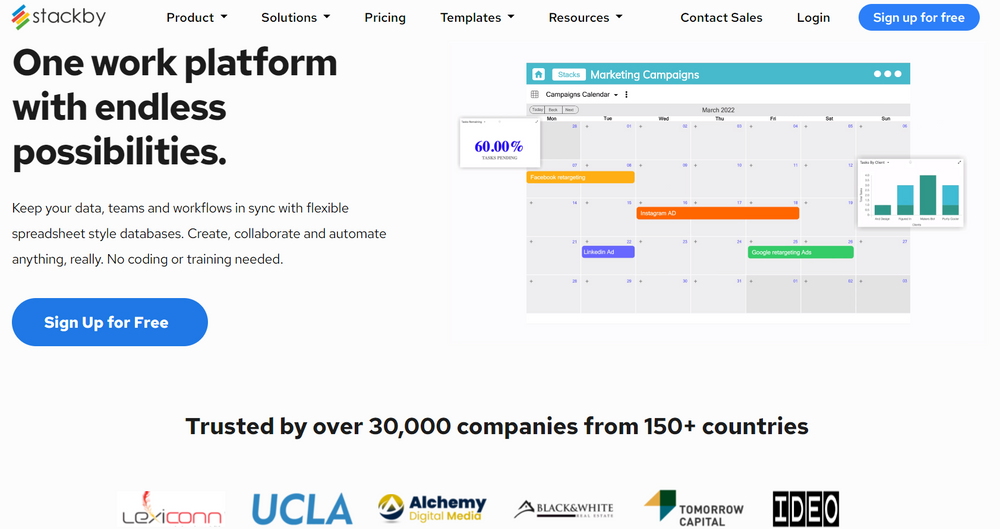This screenshot has height=529, width=1000.
Task: Open the Templates dropdown
Action: [477, 17]
